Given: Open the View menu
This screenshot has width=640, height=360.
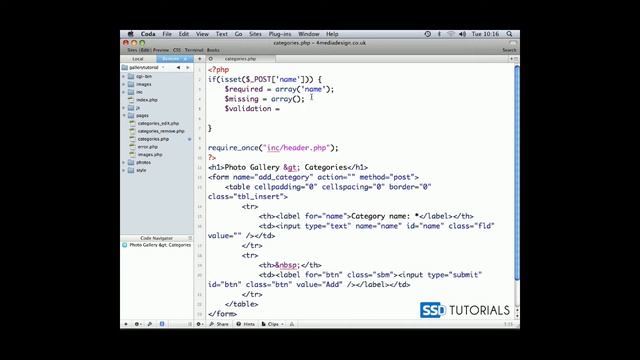Looking at the screenshot, I should 202,34.
